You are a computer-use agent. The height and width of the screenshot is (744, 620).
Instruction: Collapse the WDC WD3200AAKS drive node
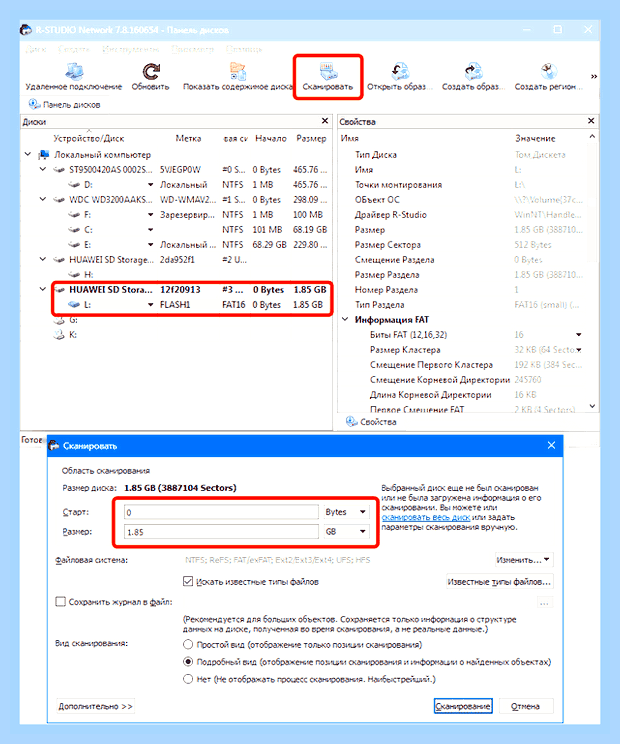point(43,199)
